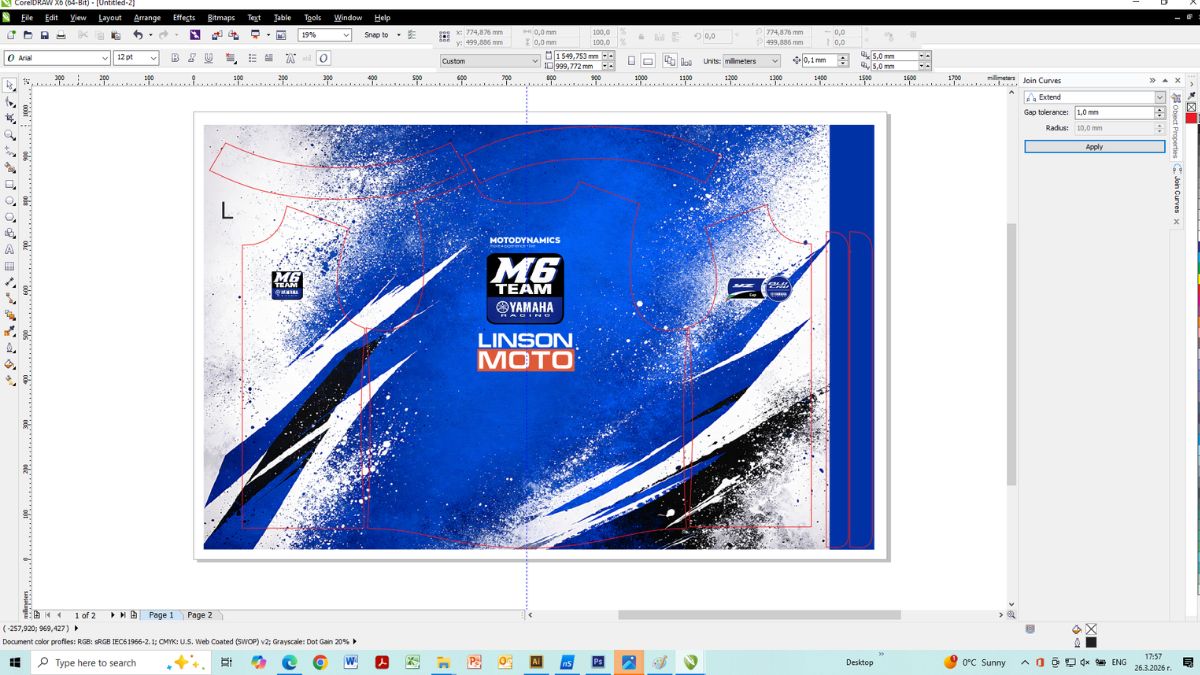
Task: Select the Shape edit tool
Action: point(10,101)
